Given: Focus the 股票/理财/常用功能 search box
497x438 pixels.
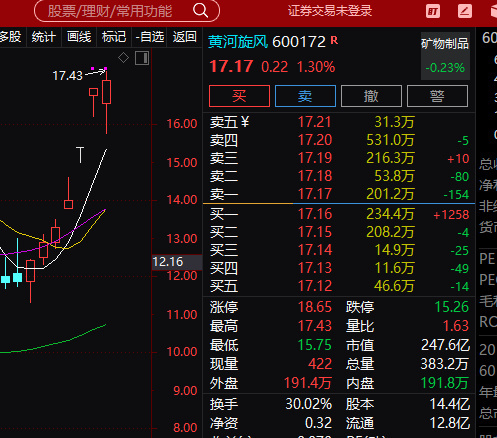Looking at the screenshot, I should 127,11.
